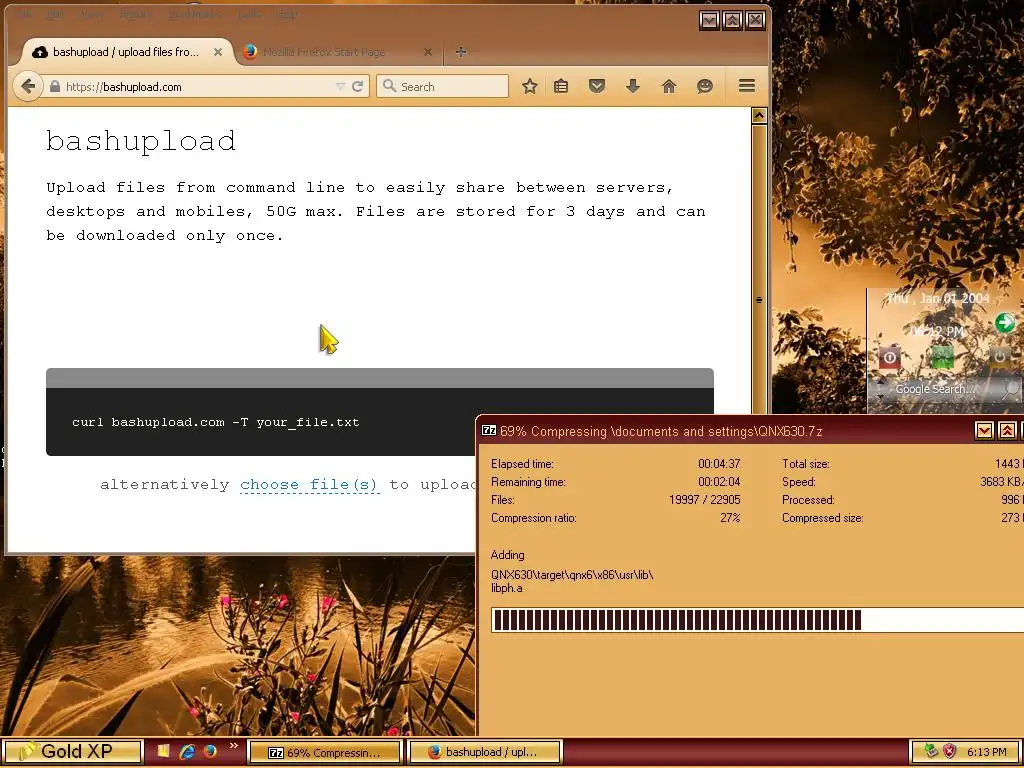The image size is (1024, 768).
Task: Close the Firefox window
Action: [x=756, y=20]
